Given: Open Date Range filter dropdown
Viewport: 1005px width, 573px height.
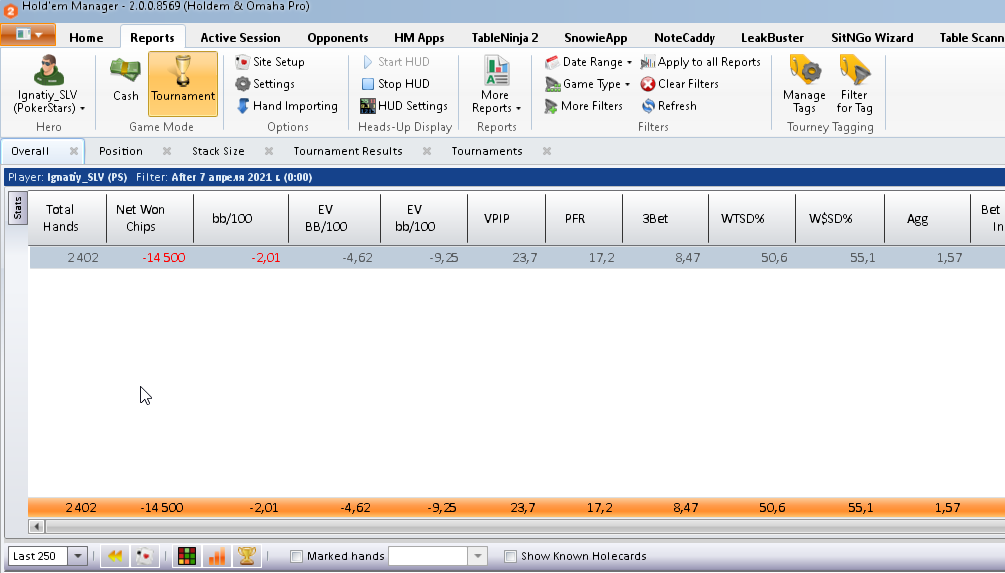Looking at the screenshot, I should [588, 62].
